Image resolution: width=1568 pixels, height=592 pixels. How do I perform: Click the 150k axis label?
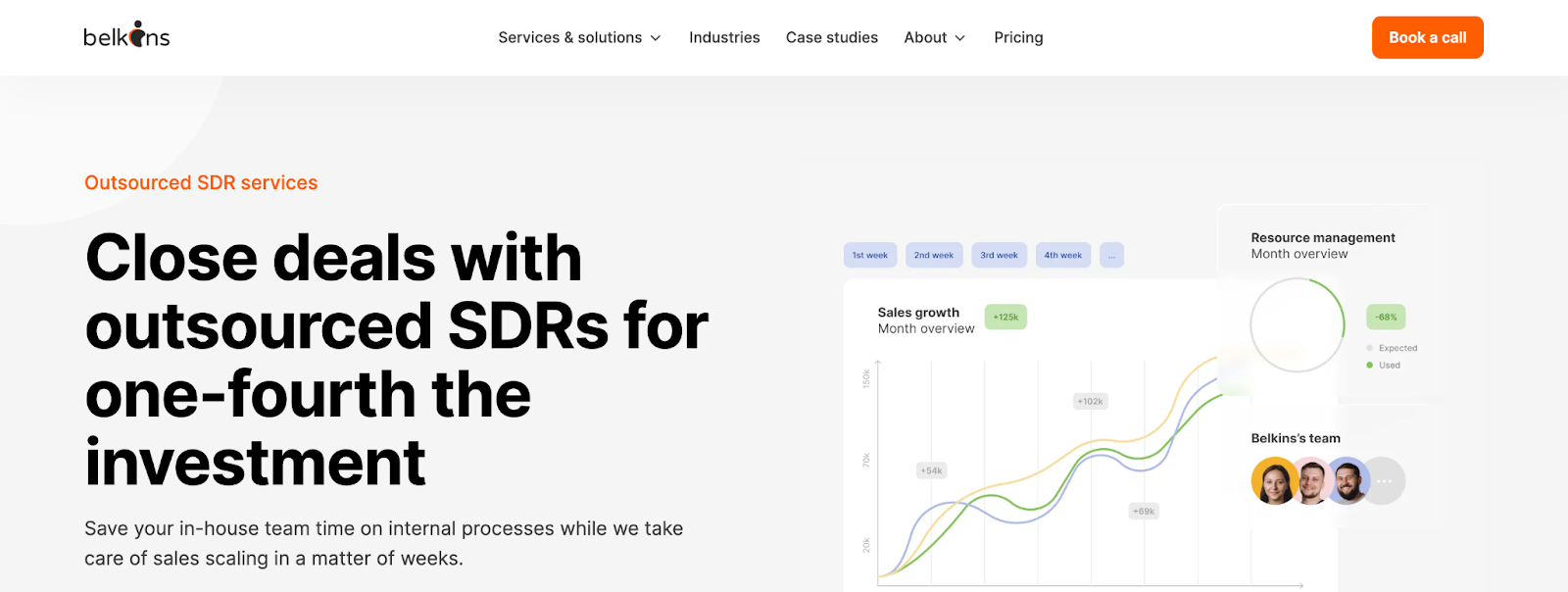(866, 379)
